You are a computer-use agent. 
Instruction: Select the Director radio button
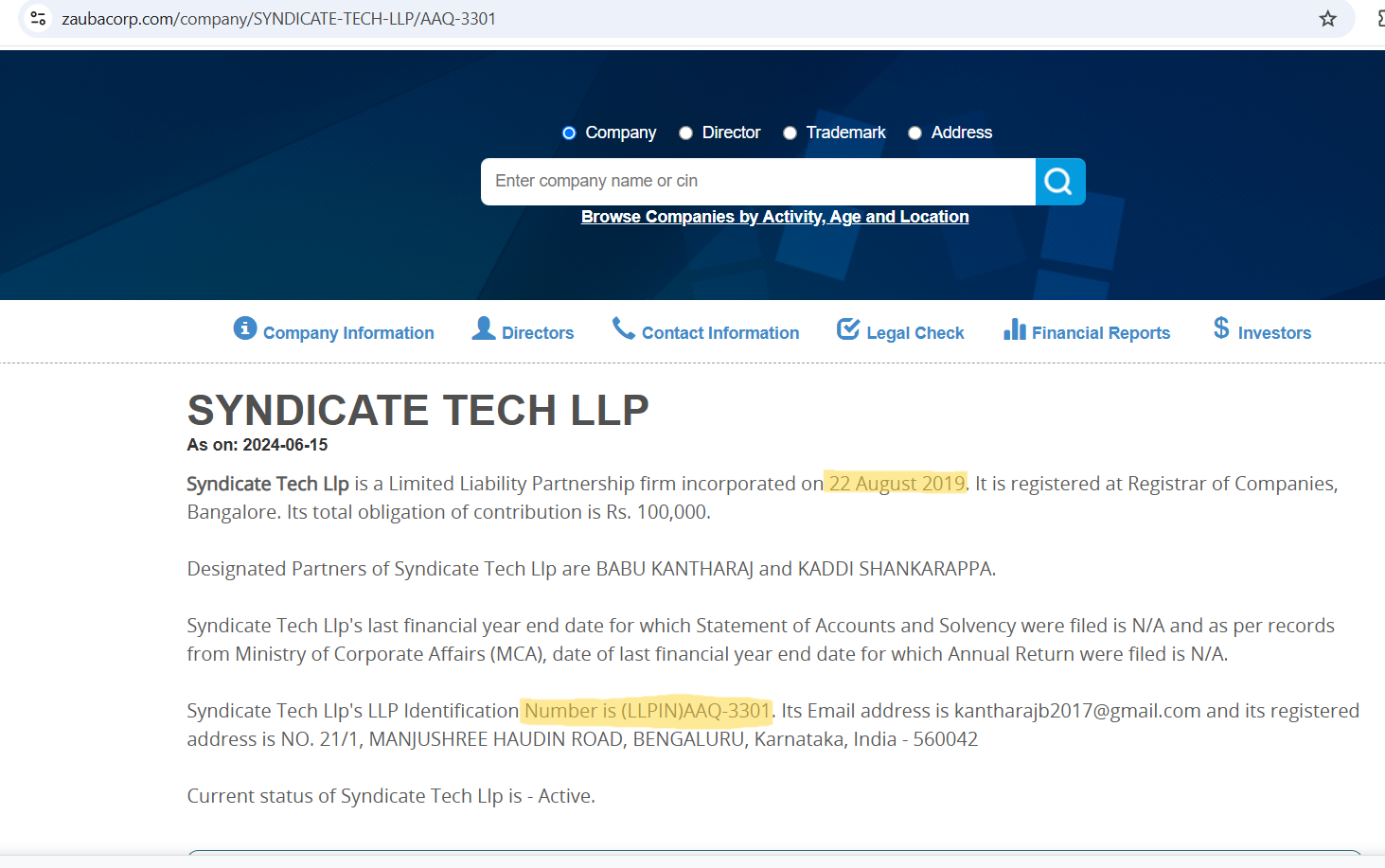(685, 133)
